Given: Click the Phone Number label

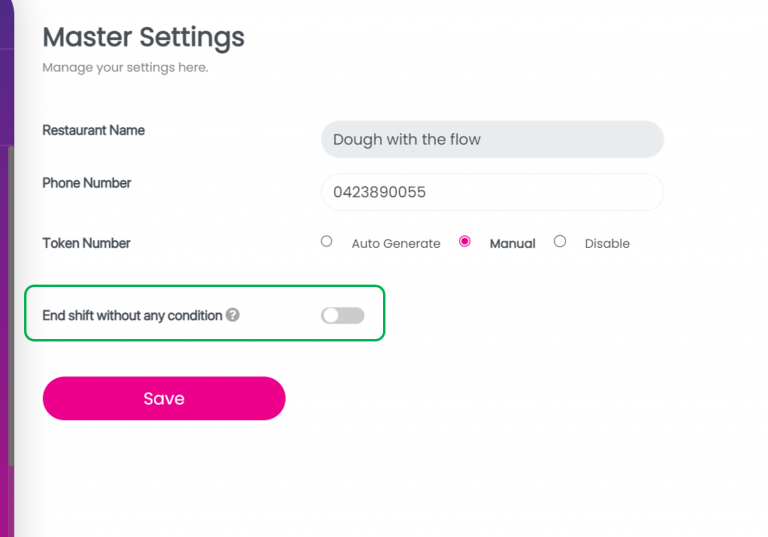Looking at the screenshot, I should point(86,183).
